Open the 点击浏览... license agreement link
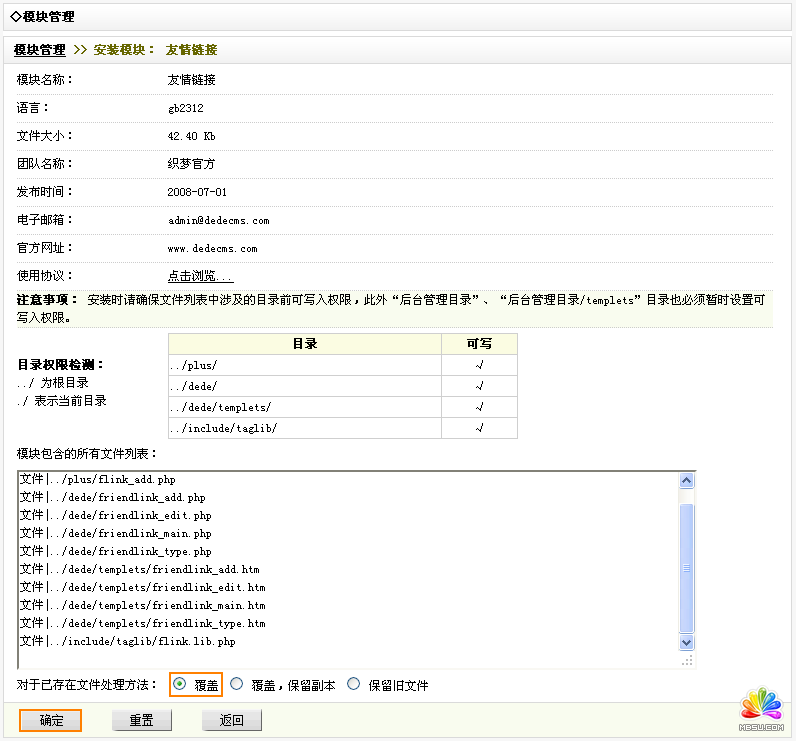Screen dimensions: 796x741 point(200,276)
